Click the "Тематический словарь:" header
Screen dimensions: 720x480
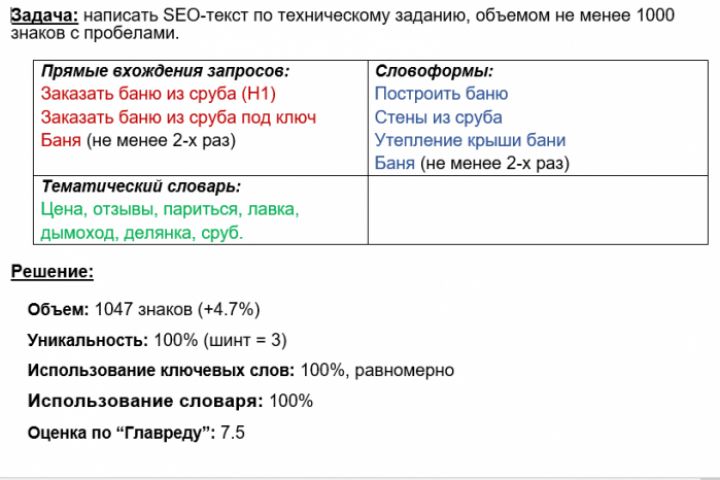(x=141, y=187)
